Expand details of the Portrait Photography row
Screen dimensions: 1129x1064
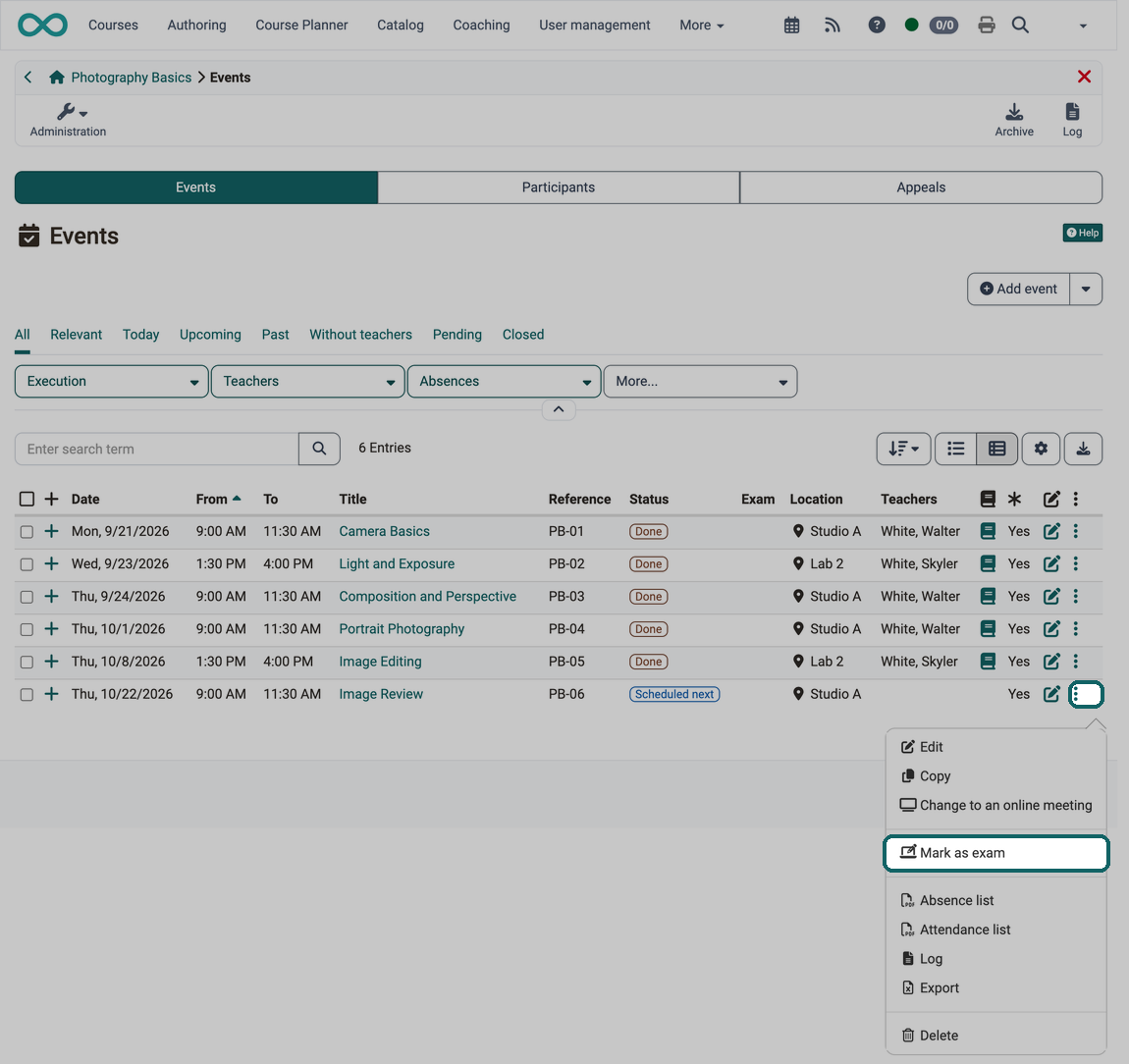(x=51, y=628)
